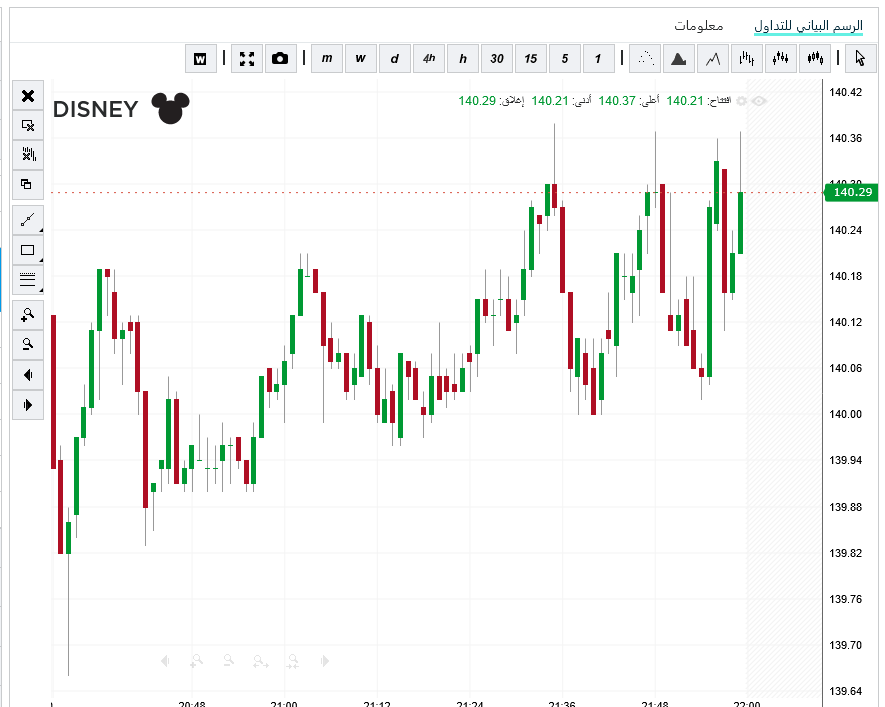The height and width of the screenshot is (707, 885).
Task: Click the faded compress-horizontally zoom icon
Action: [292, 661]
